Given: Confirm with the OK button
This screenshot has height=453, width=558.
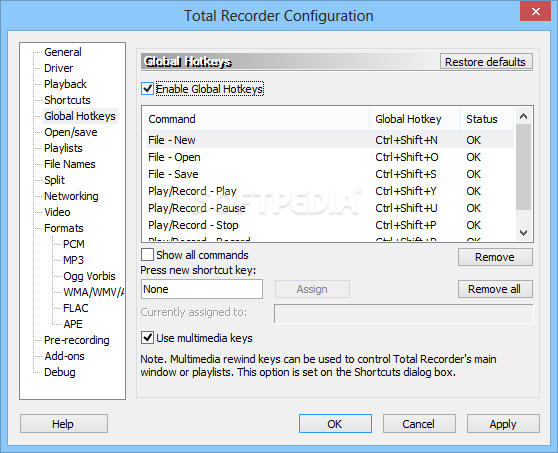Looking at the screenshot, I should click(x=335, y=424).
